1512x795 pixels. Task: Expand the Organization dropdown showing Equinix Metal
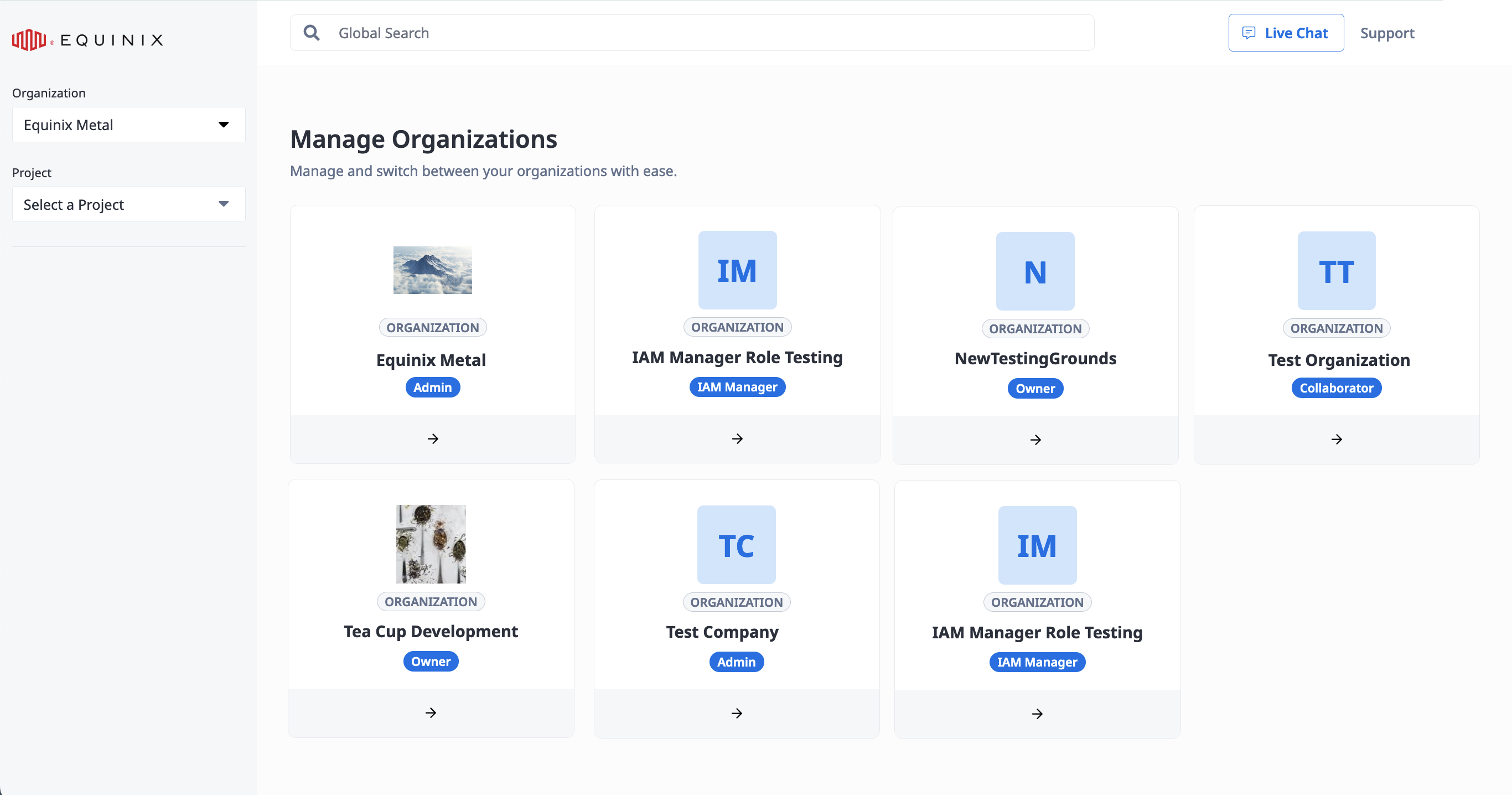(x=128, y=125)
